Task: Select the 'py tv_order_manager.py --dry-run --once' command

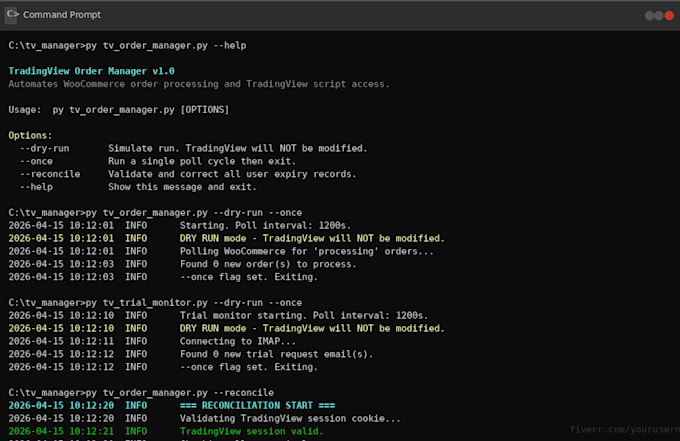Action: (193, 212)
